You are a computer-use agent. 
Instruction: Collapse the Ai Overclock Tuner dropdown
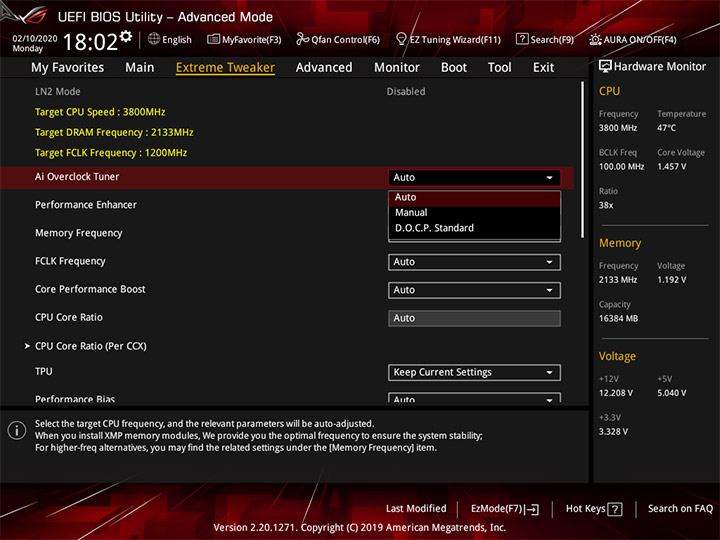tap(474, 177)
